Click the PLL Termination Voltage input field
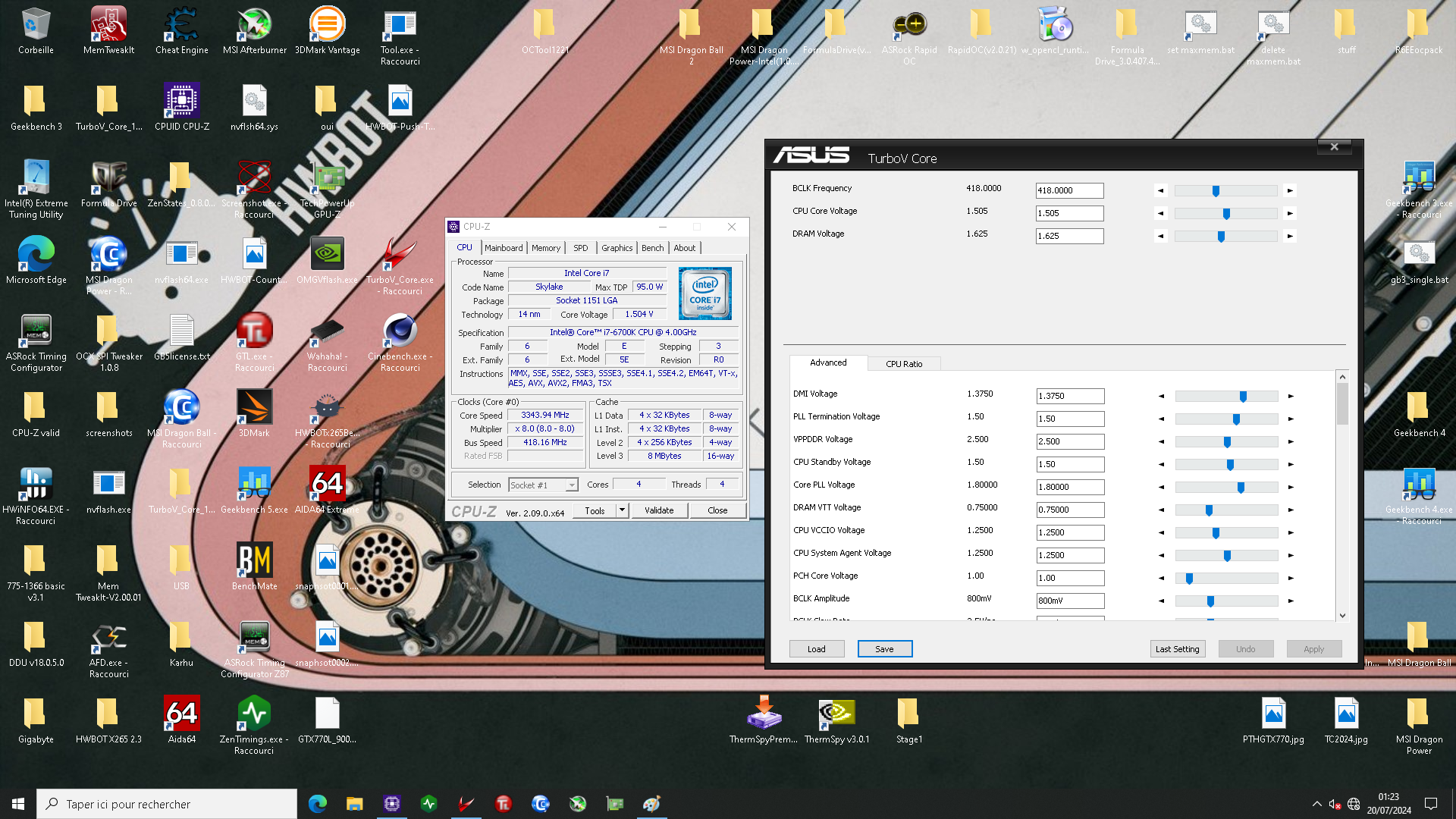 (x=1070, y=419)
